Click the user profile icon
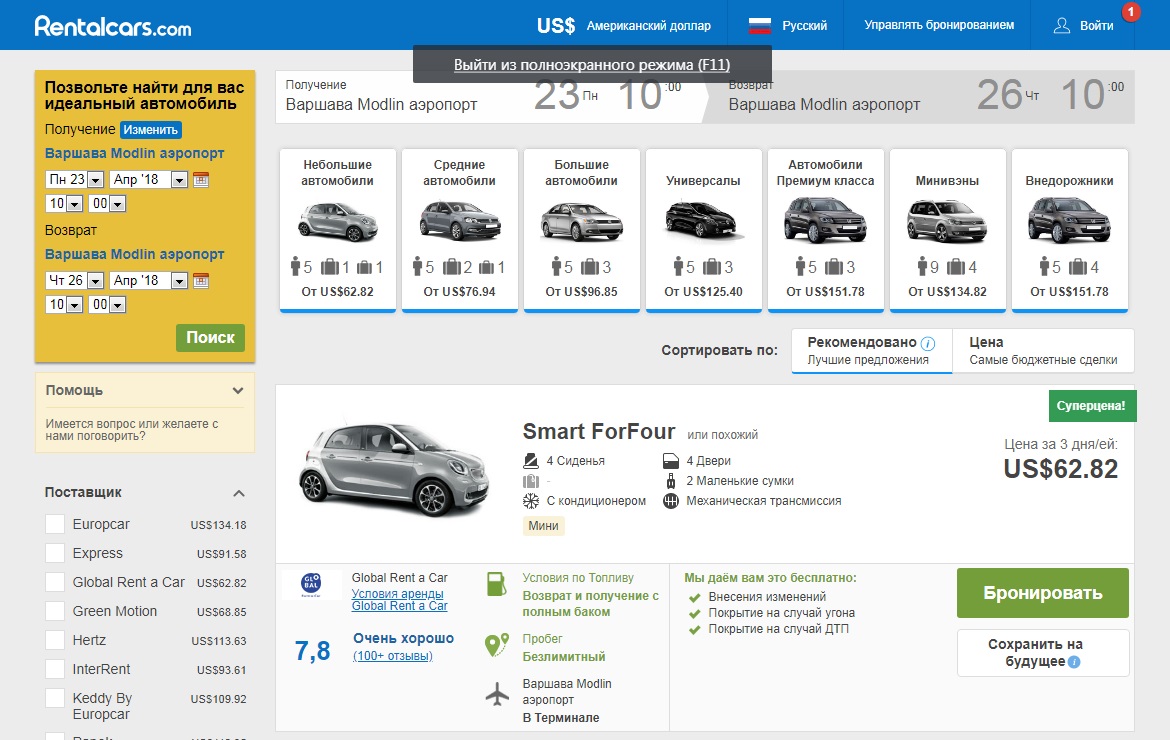This screenshot has height=740, width=1170. (1061, 25)
